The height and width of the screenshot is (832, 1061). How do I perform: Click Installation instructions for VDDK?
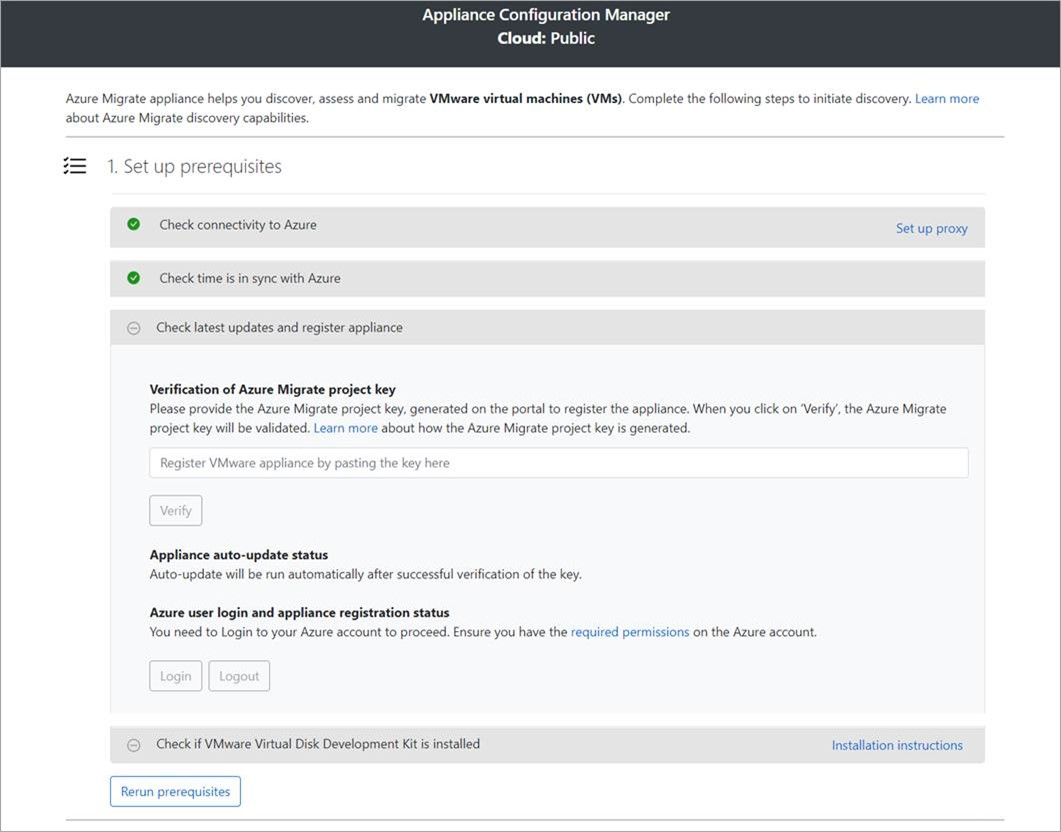[897, 744]
